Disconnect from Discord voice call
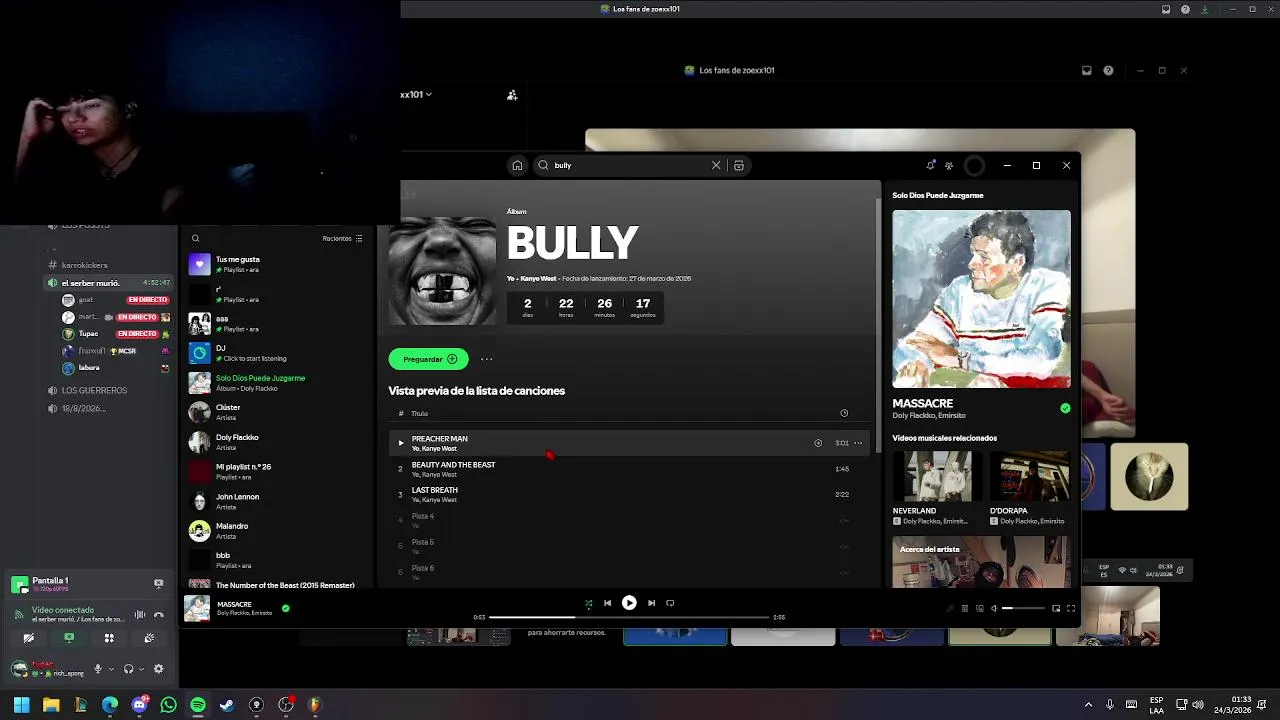Image resolution: width=1280 pixels, height=720 pixels. pyautogui.click(x=158, y=615)
